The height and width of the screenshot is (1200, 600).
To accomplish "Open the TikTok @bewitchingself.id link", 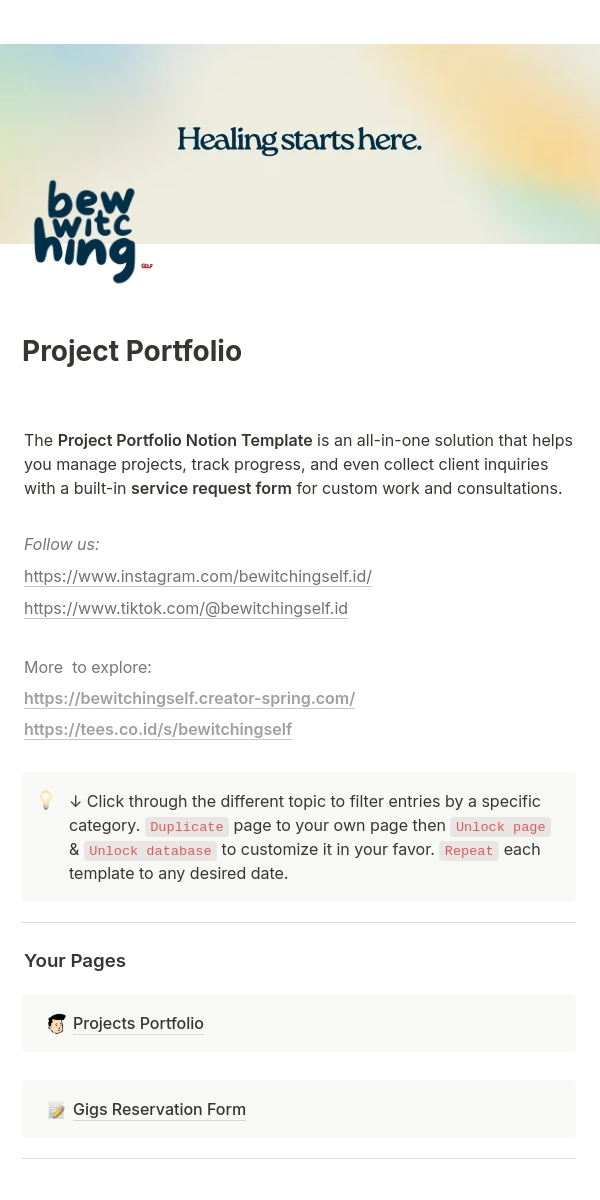I will (x=186, y=608).
